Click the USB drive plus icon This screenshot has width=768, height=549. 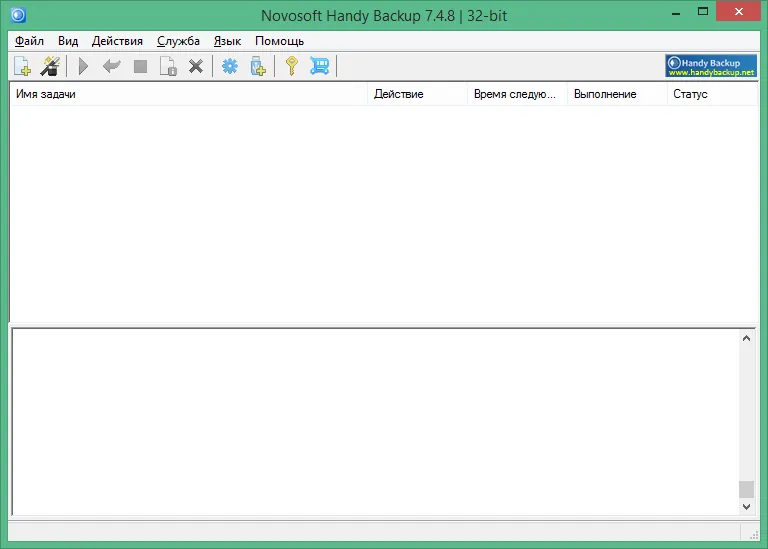coord(258,66)
